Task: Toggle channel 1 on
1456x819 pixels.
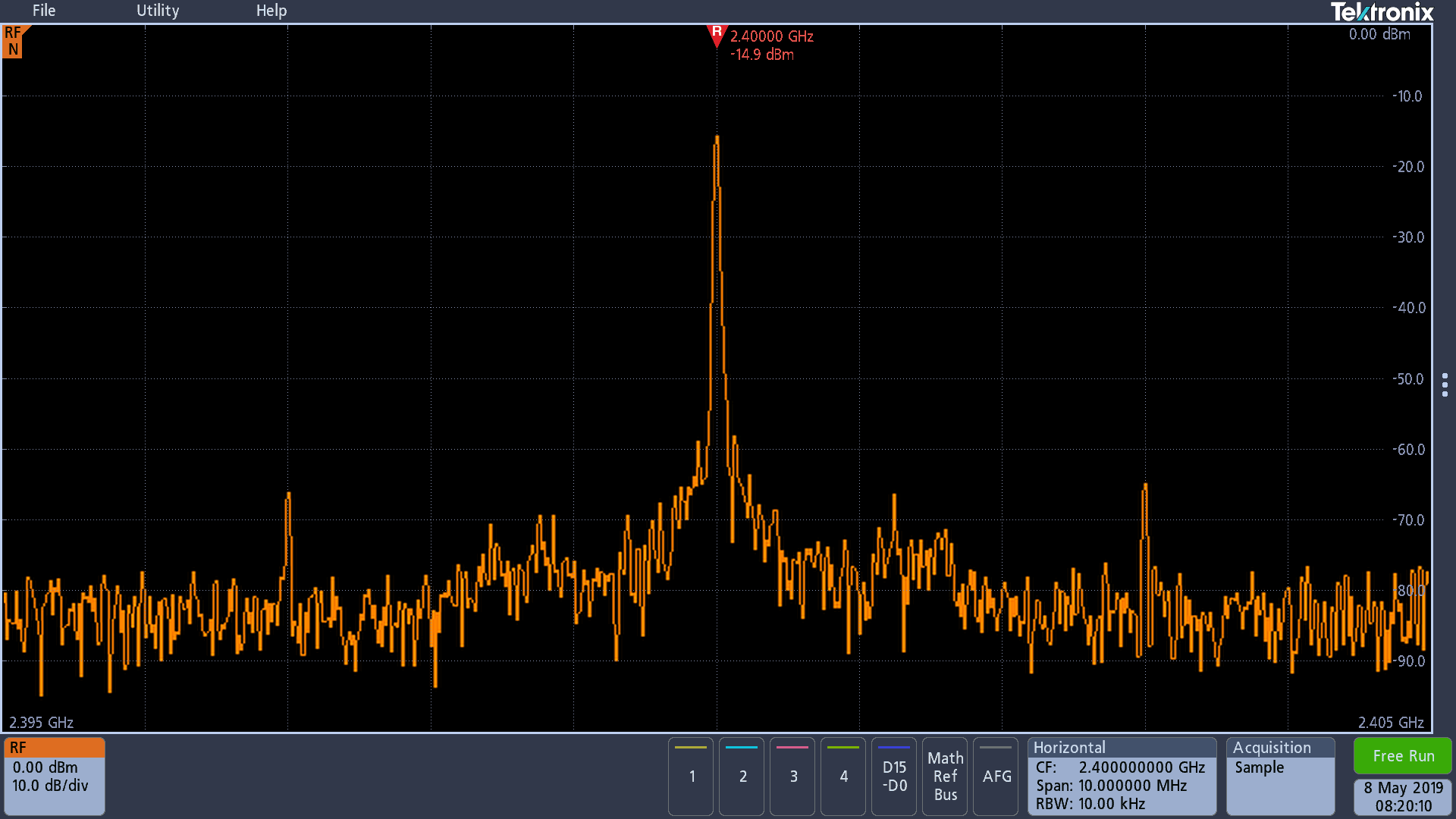Action: [x=691, y=776]
